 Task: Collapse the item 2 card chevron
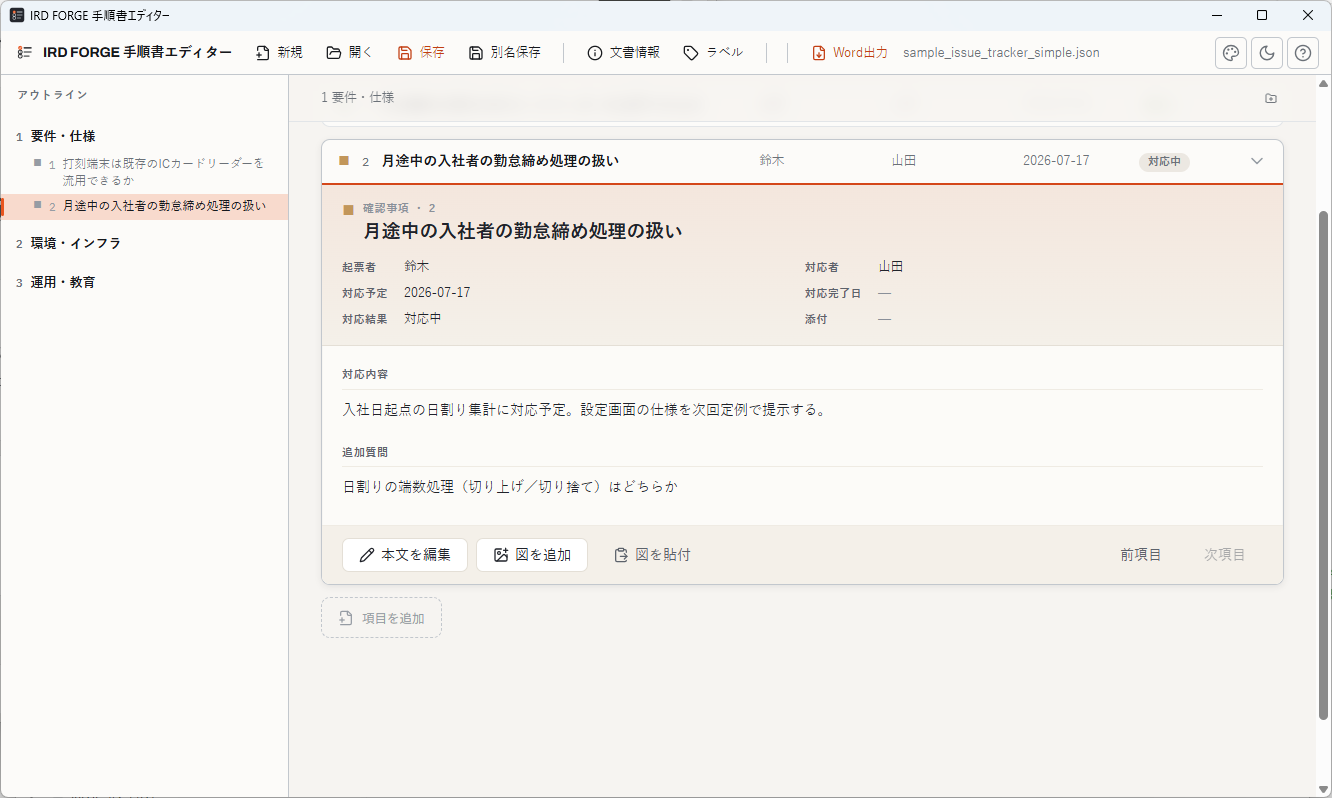1257,161
